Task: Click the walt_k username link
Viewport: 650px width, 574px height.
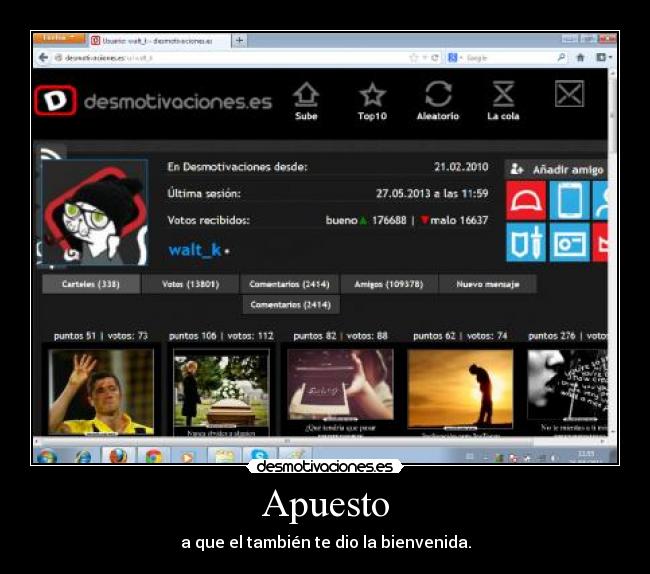Action: [195, 250]
